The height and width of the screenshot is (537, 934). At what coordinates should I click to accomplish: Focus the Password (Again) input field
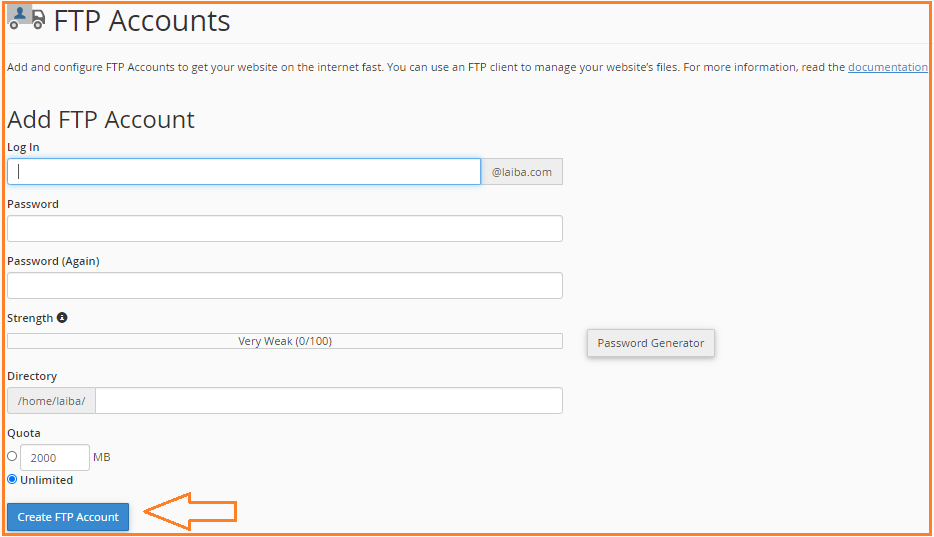pyautogui.click(x=285, y=286)
